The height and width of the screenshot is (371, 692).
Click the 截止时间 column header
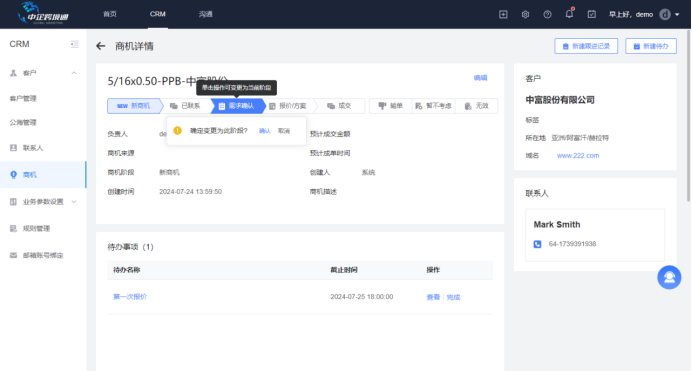click(x=344, y=270)
